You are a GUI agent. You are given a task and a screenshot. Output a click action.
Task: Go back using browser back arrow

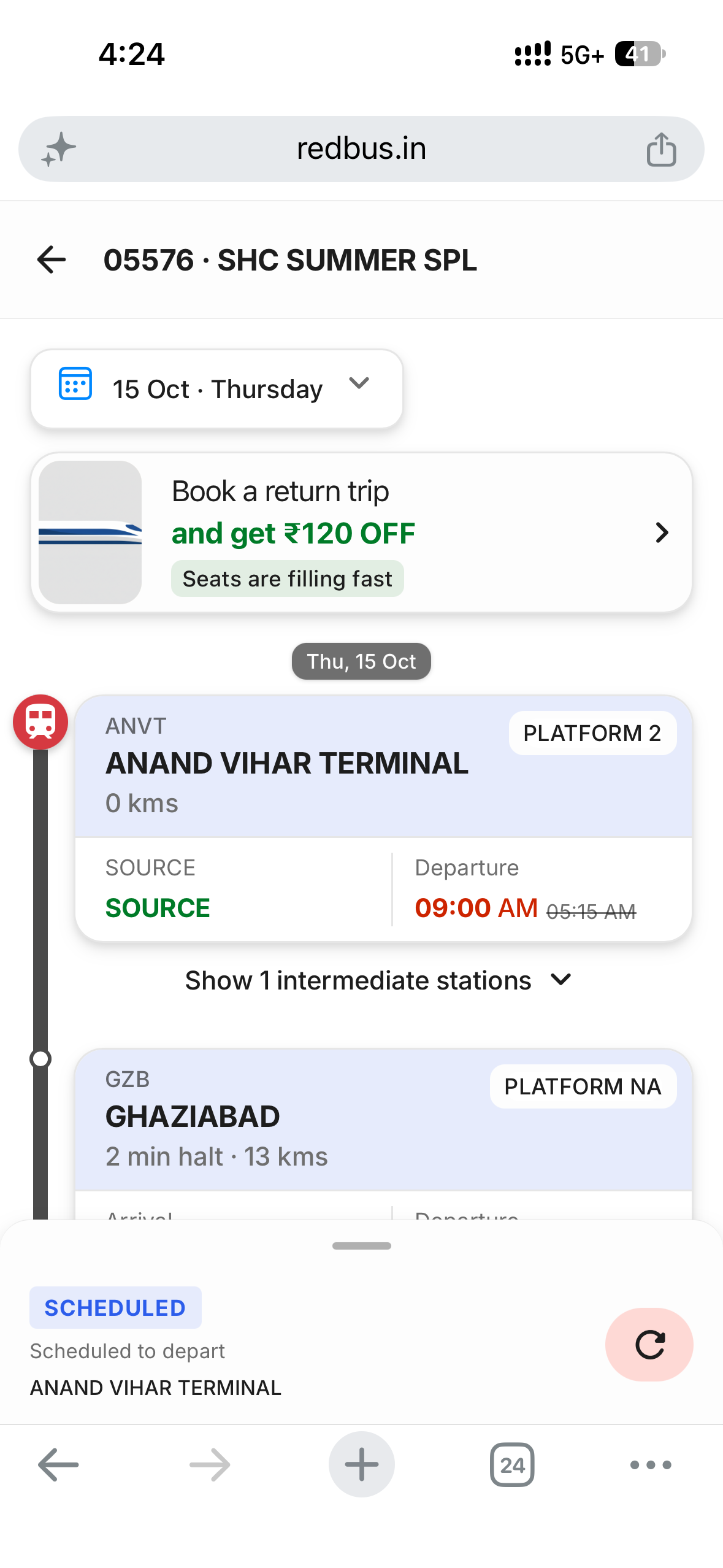pos(58,1464)
